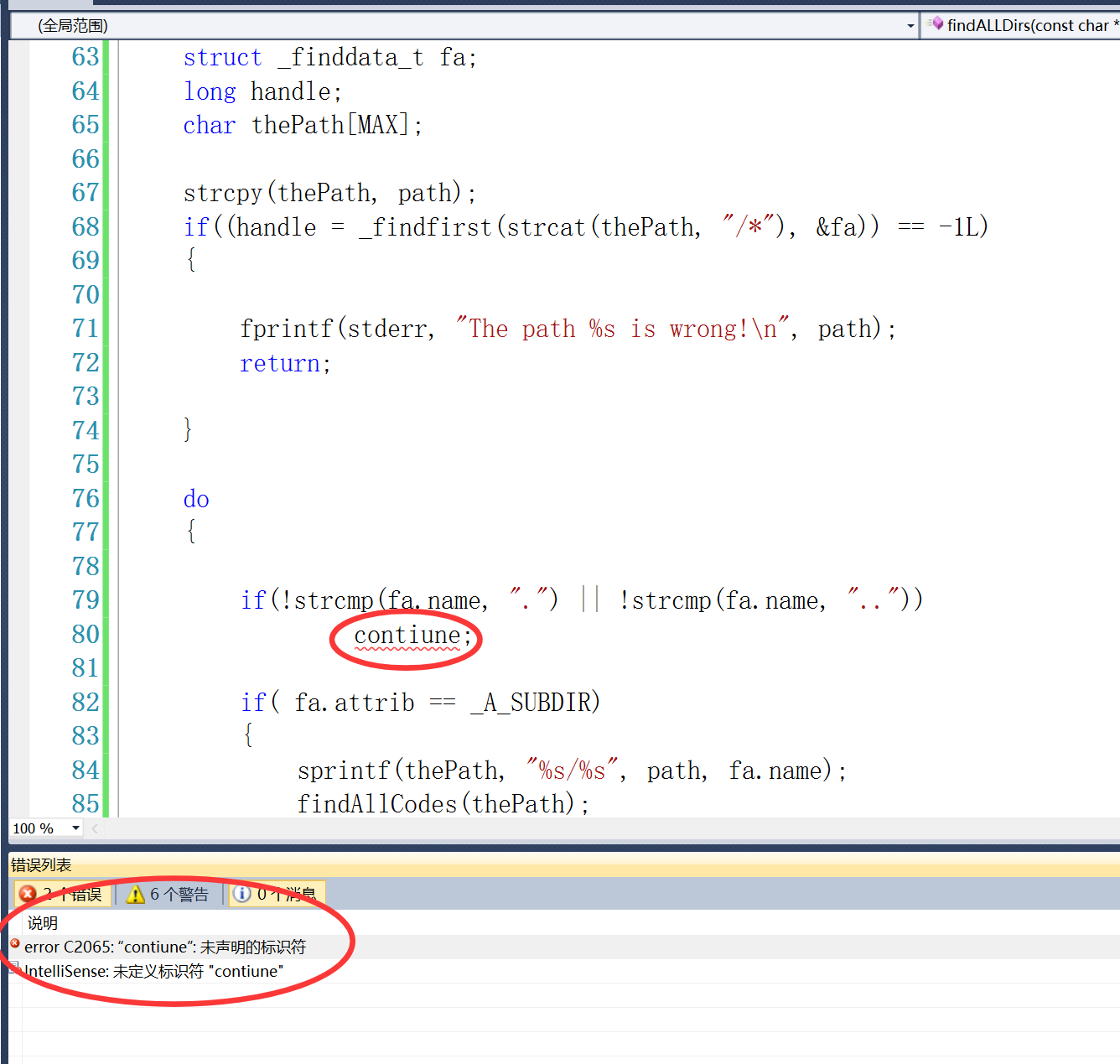Screen dimensions: 1120x1064
Task: Click the return; statement
Action: (x=286, y=363)
